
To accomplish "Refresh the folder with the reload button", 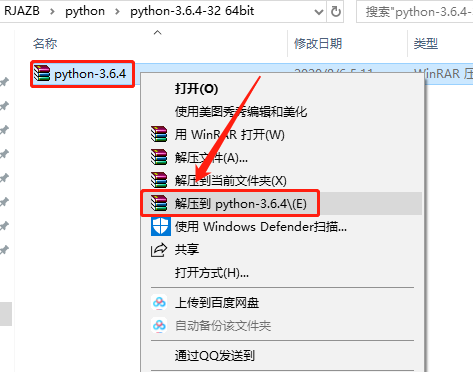I will [336, 12].
